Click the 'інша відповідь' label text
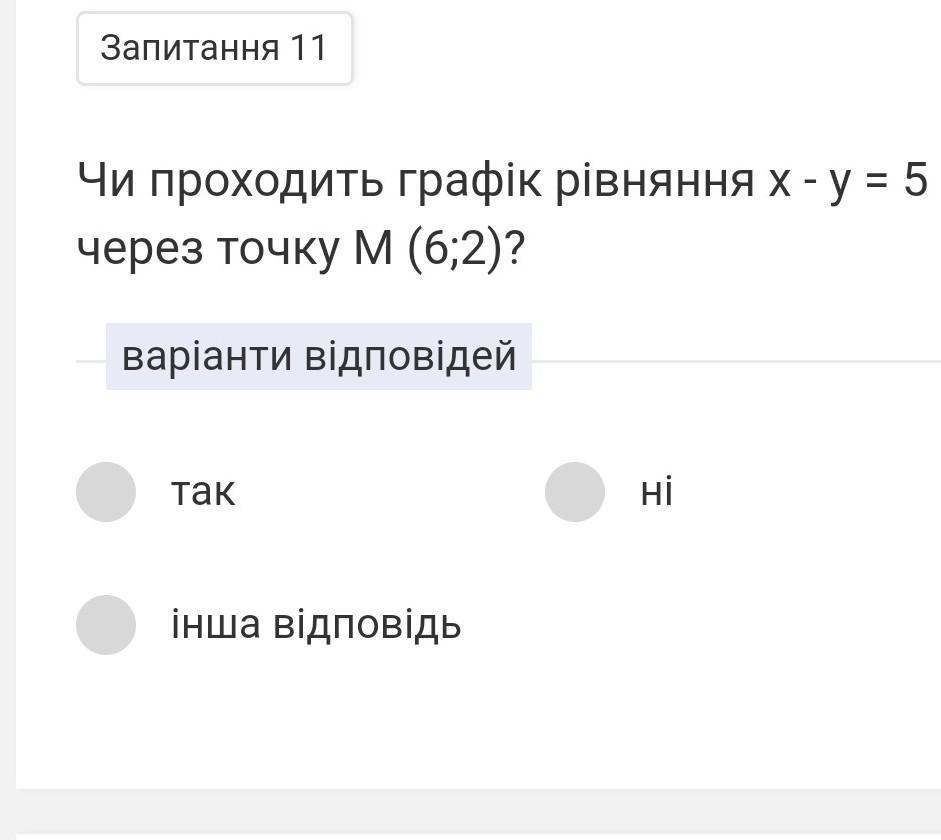941x840 pixels. point(316,625)
